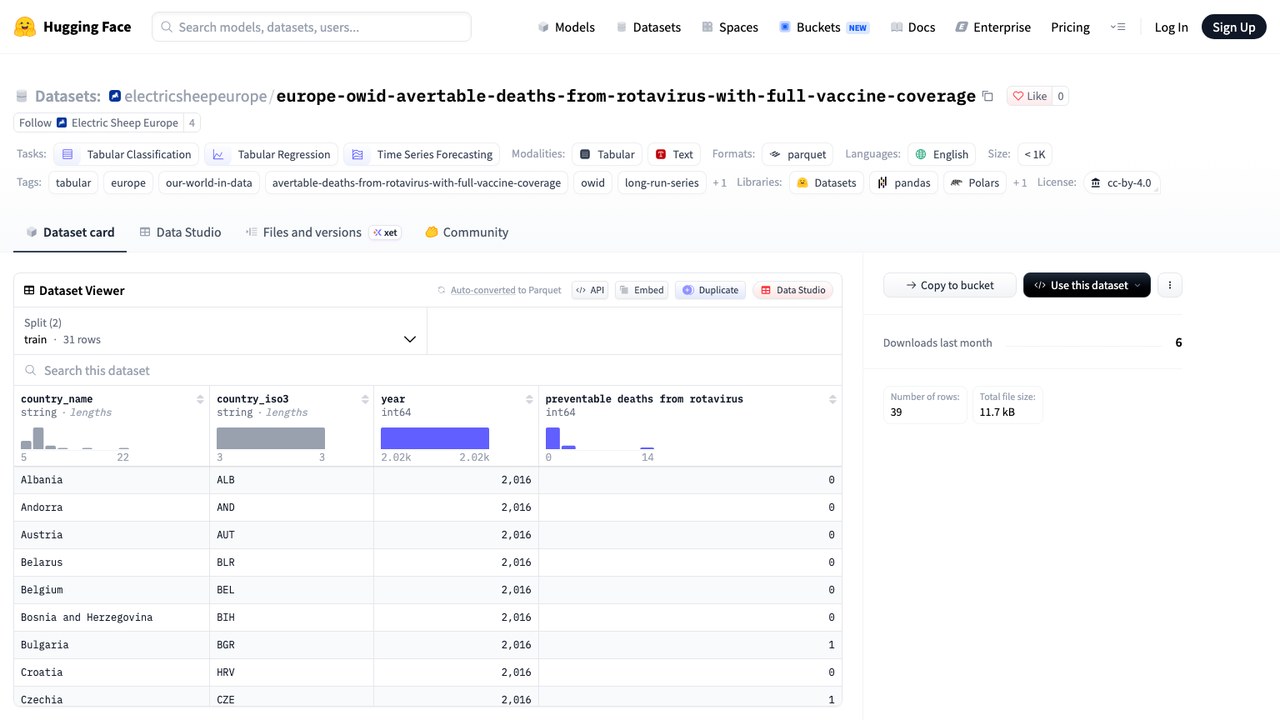This screenshot has height=720, width=1280.
Task: Filter by English language tag
Action: coord(941,154)
